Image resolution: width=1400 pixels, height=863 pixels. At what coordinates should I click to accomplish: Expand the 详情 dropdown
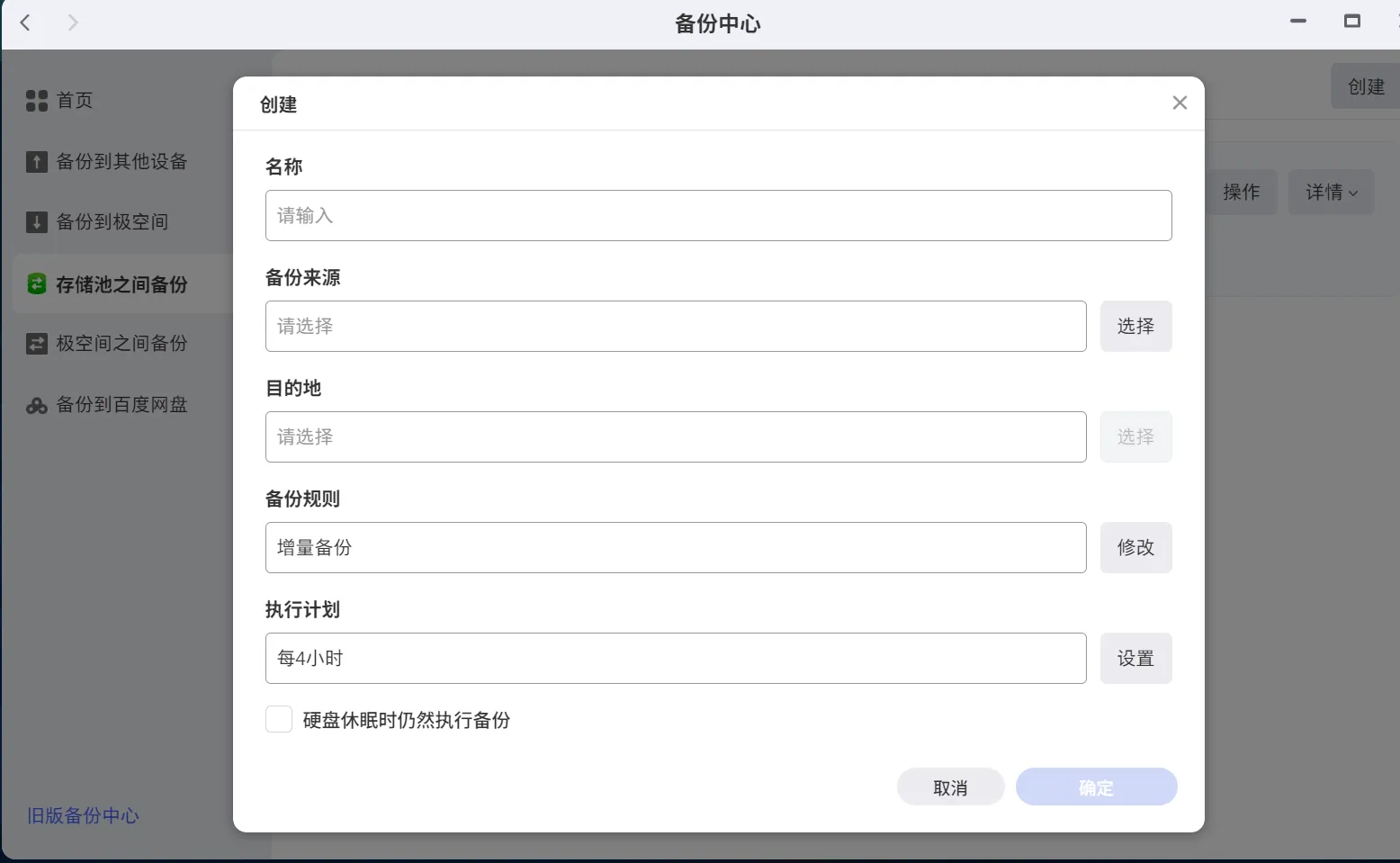(x=1331, y=192)
